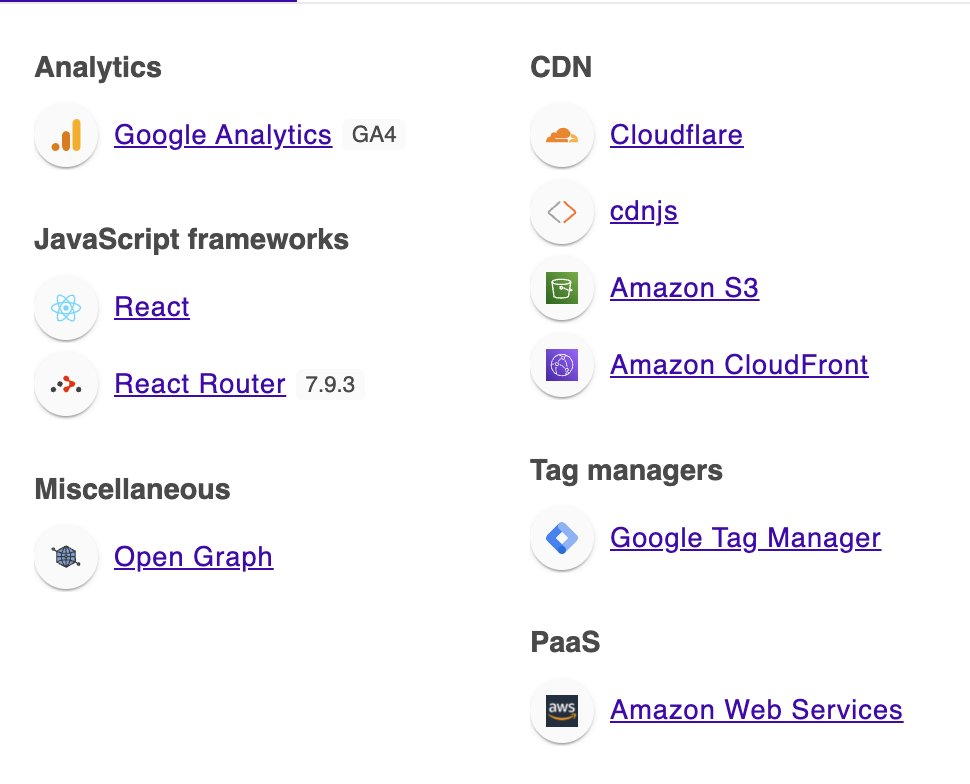
Task: Visit the Cloudflare link
Action: pyautogui.click(x=676, y=135)
